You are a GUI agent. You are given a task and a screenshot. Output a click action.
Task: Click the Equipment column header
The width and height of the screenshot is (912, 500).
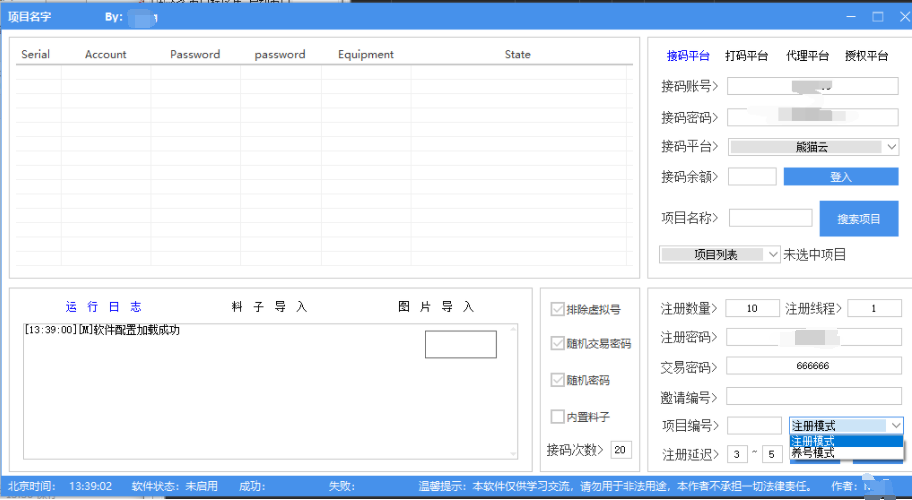click(x=366, y=55)
